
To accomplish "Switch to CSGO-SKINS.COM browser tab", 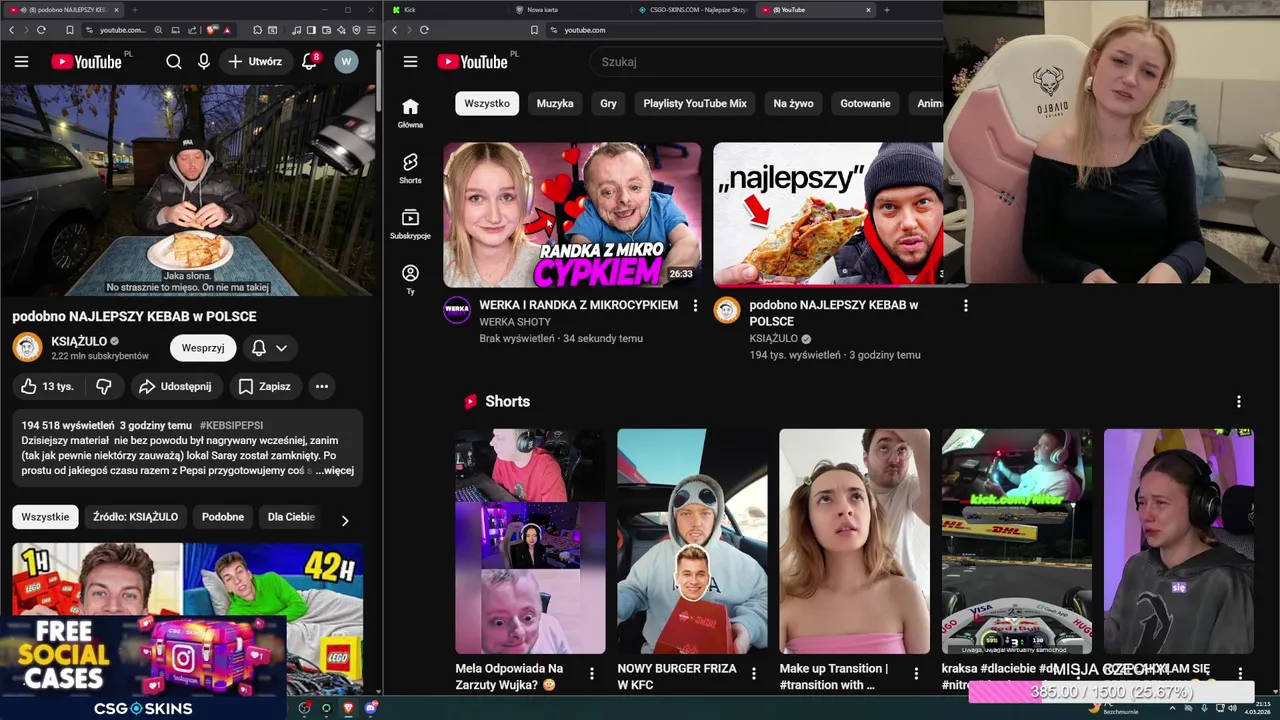I will click(692, 10).
